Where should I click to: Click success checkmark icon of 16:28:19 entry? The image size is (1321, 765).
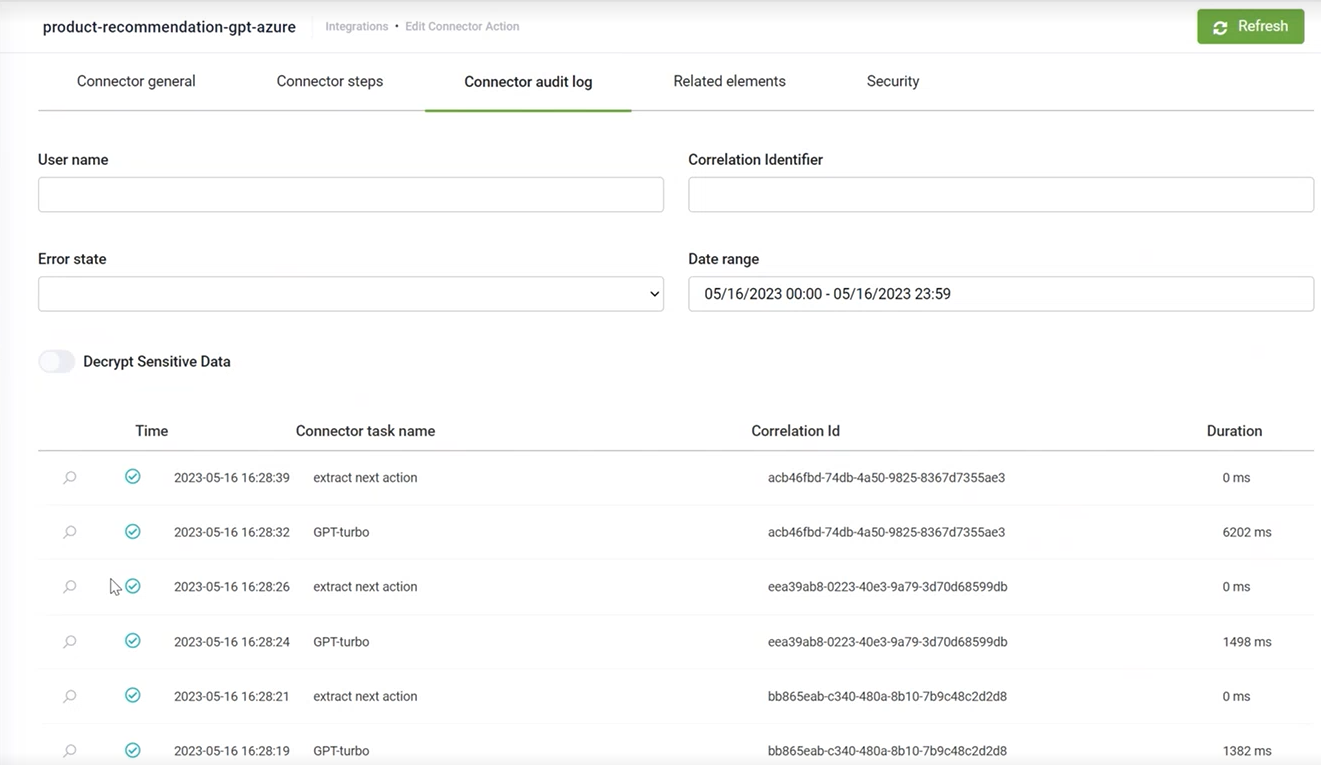point(132,750)
